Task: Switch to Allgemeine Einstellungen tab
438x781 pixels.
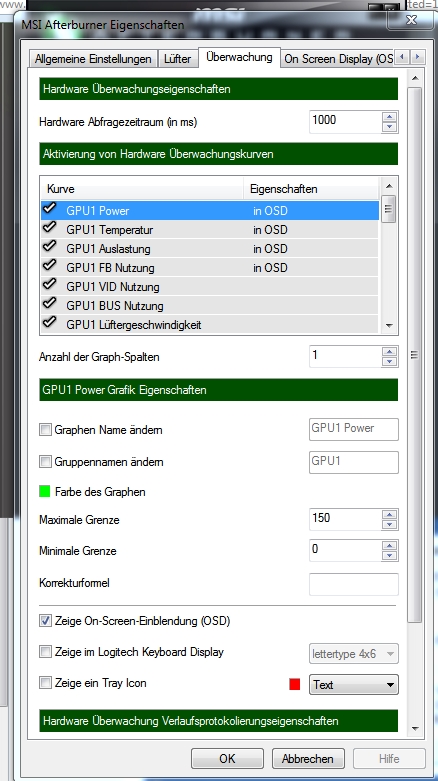Action: 93,59
